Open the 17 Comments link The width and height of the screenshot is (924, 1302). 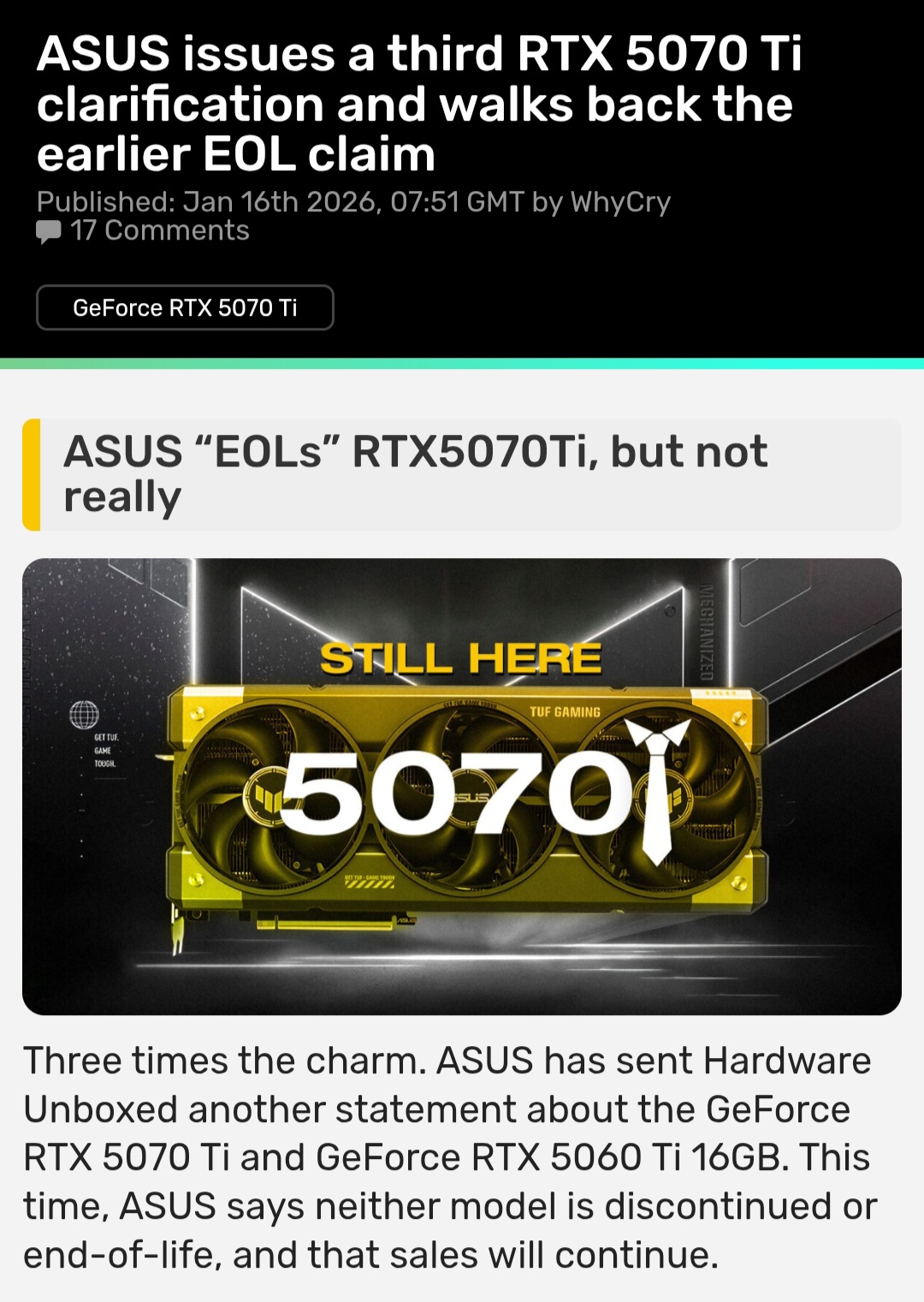[x=159, y=230]
